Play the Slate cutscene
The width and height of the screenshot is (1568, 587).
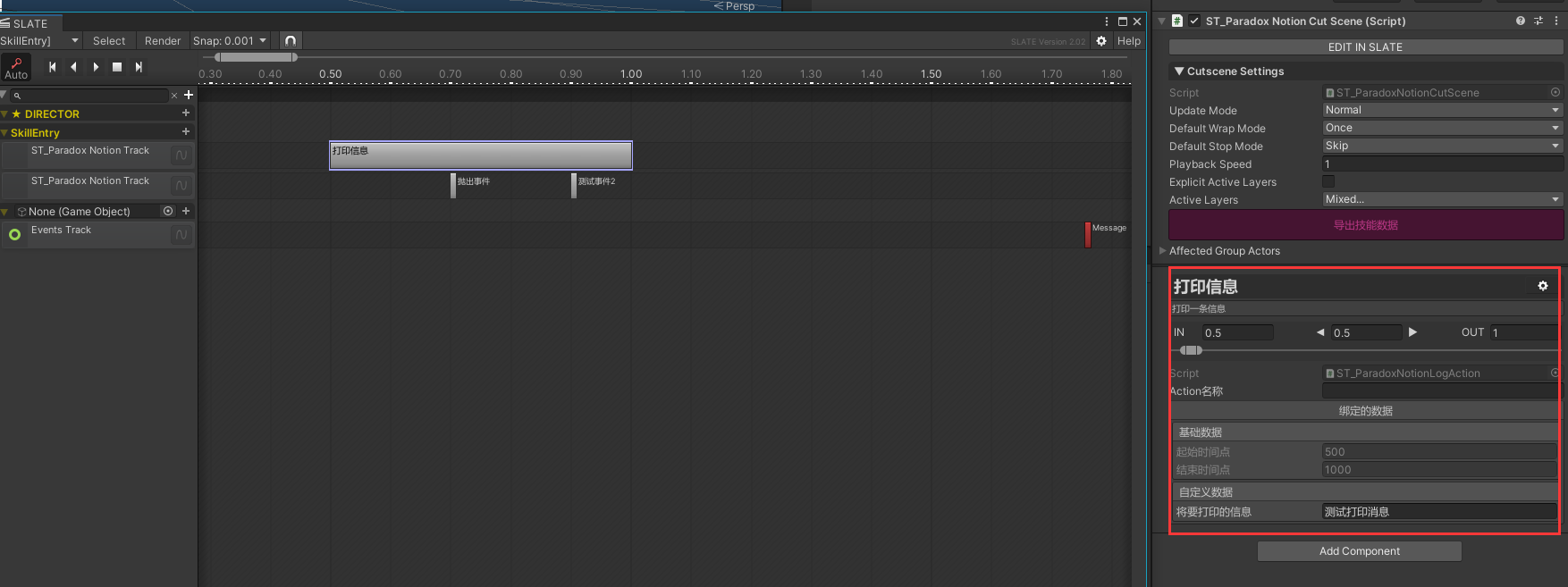96,67
